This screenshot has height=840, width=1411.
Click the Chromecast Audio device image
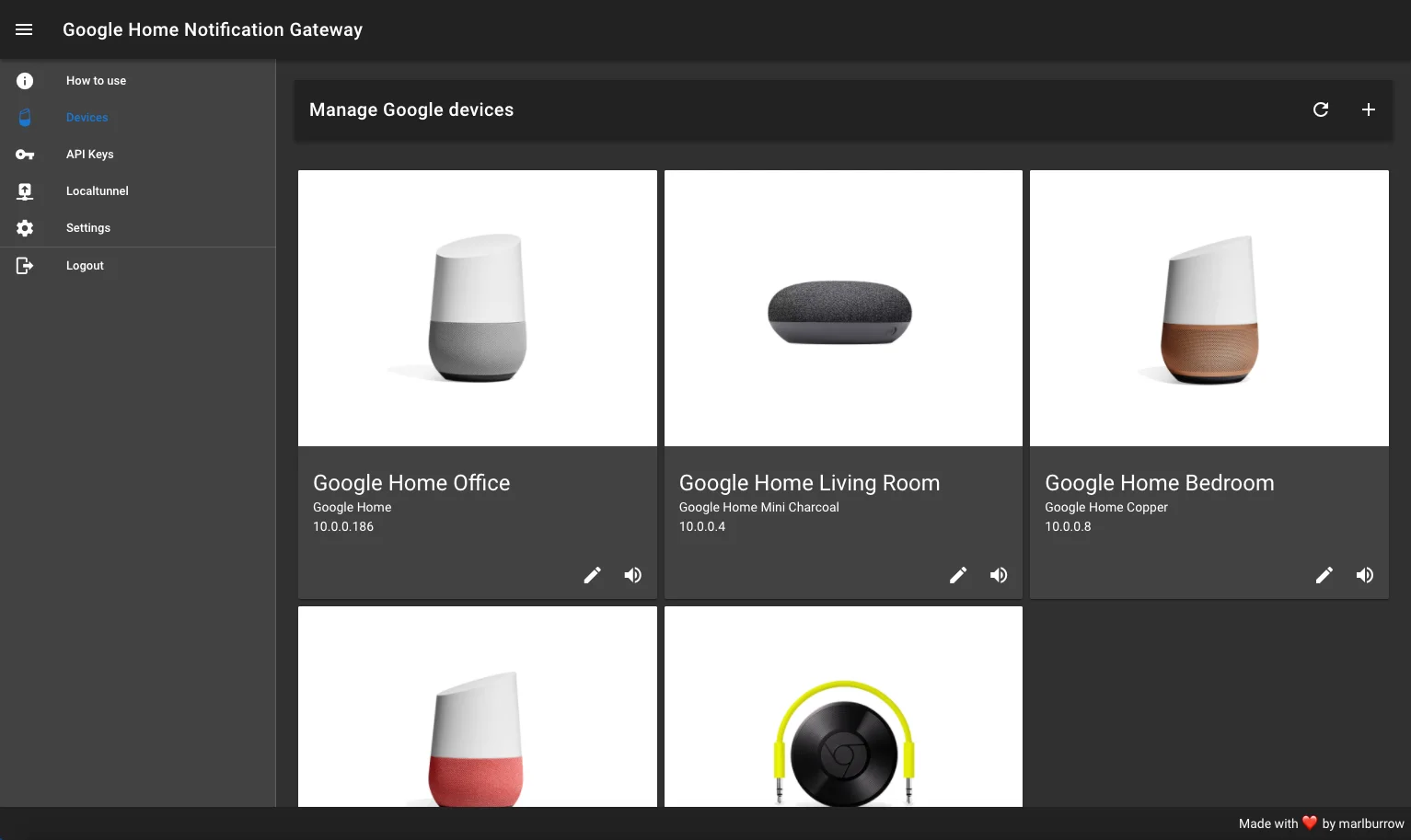click(843, 707)
